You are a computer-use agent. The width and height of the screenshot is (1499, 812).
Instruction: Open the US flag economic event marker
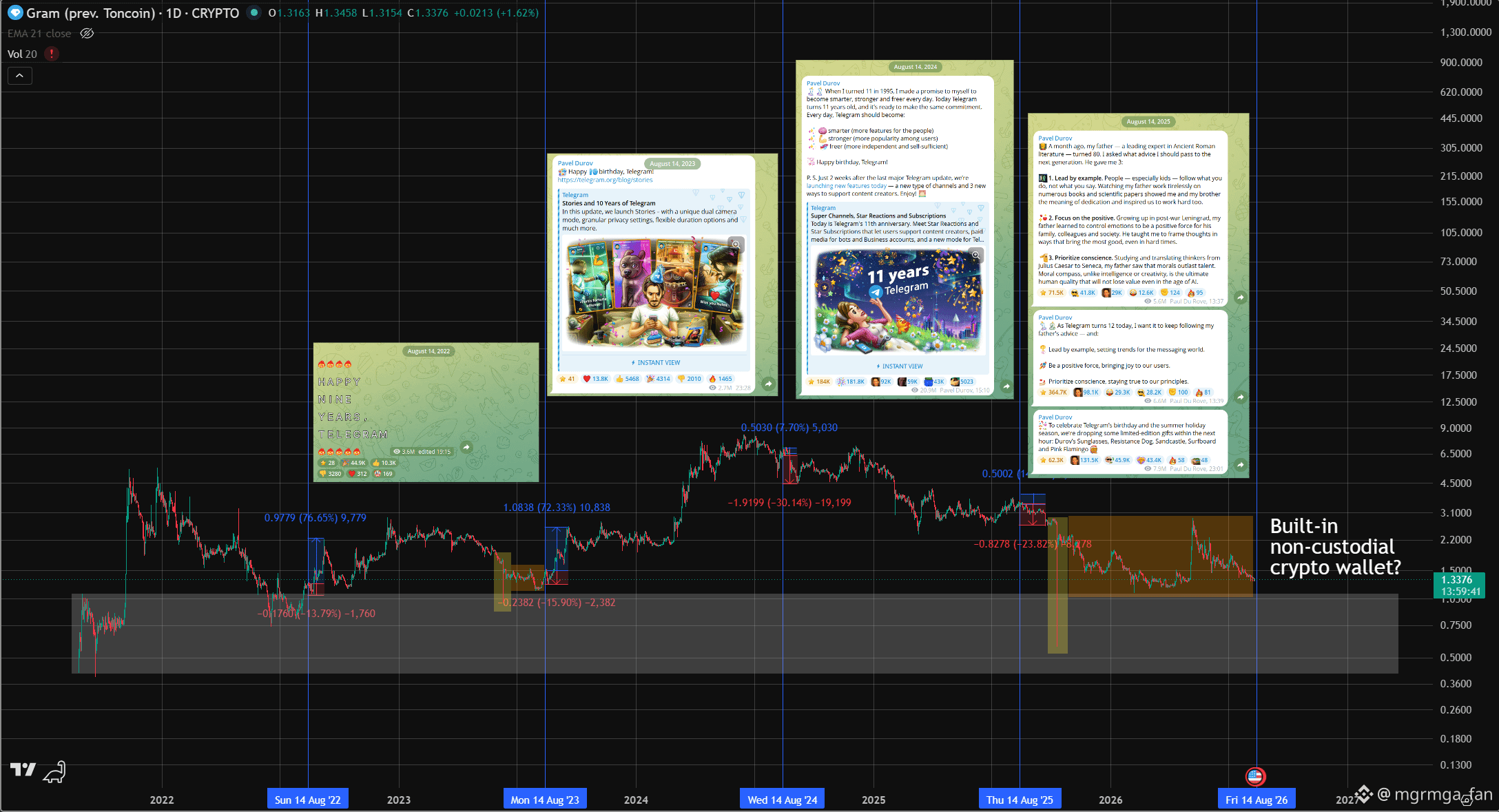click(1255, 776)
